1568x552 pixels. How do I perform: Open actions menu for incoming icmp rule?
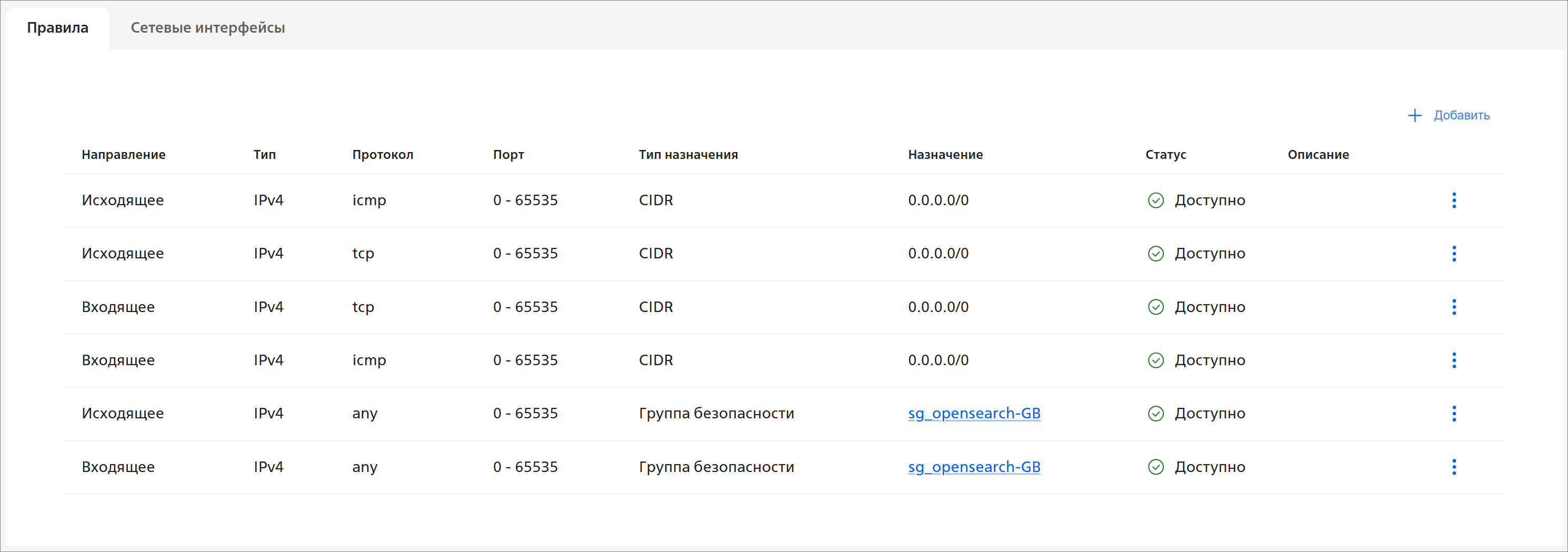[1454, 360]
